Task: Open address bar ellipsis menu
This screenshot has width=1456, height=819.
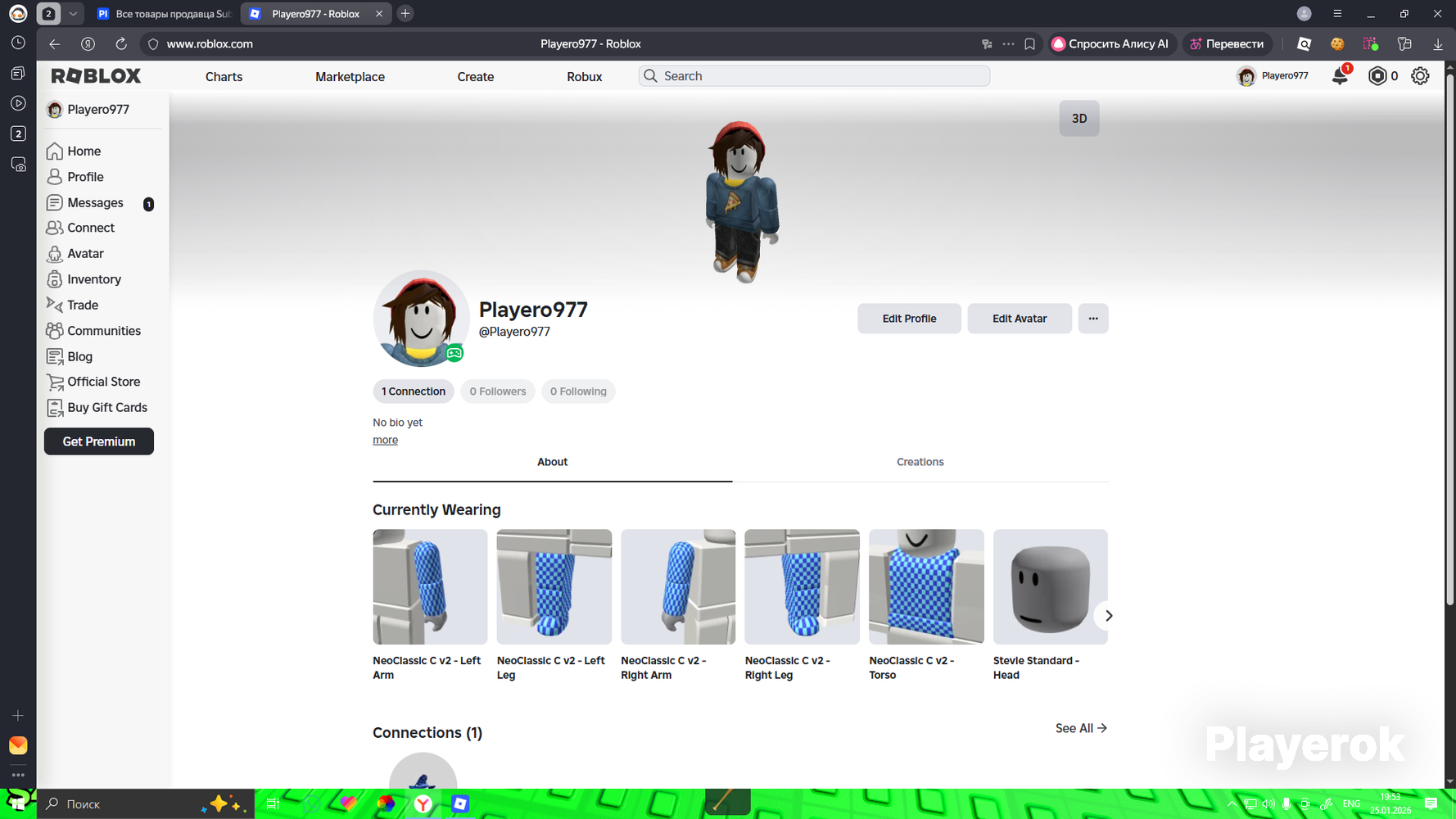Action: pyautogui.click(x=1008, y=44)
